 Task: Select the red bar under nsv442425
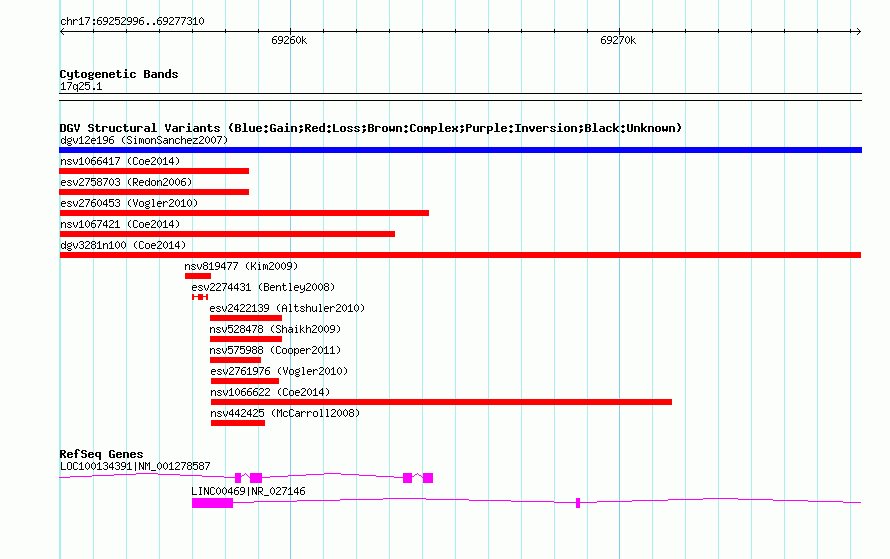(238, 423)
